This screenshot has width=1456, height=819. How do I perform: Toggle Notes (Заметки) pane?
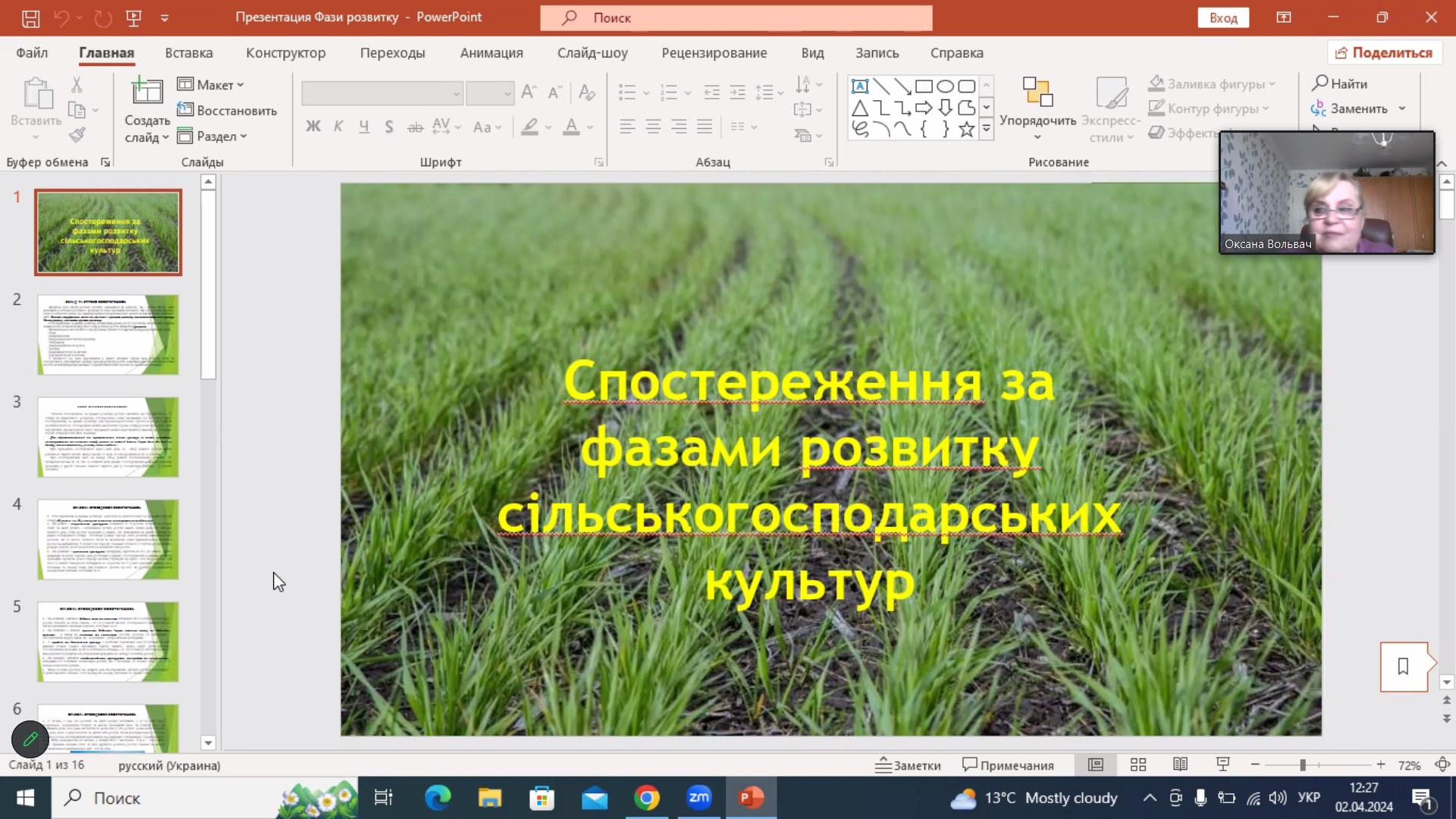[x=908, y=765]
